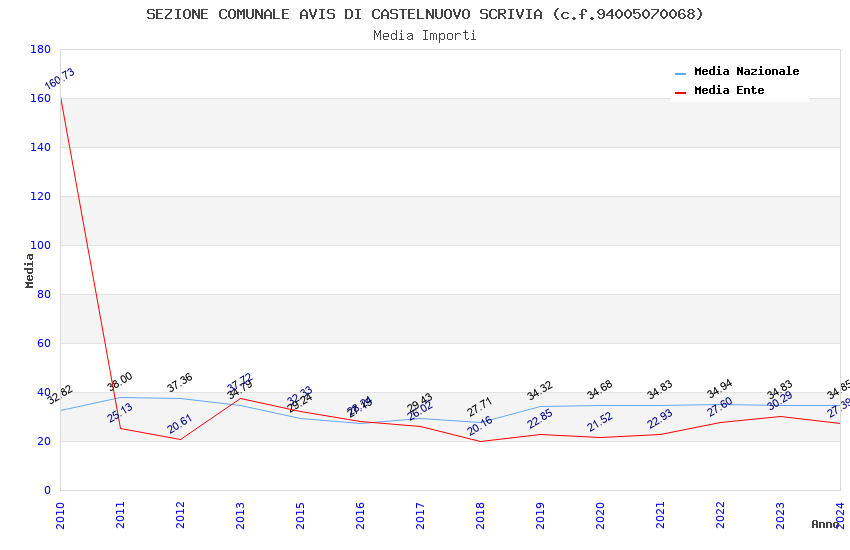The height and width of the screenshot is (550, 850).
Task: Click the 20.16 data label
Action: [x=480, y=426]
